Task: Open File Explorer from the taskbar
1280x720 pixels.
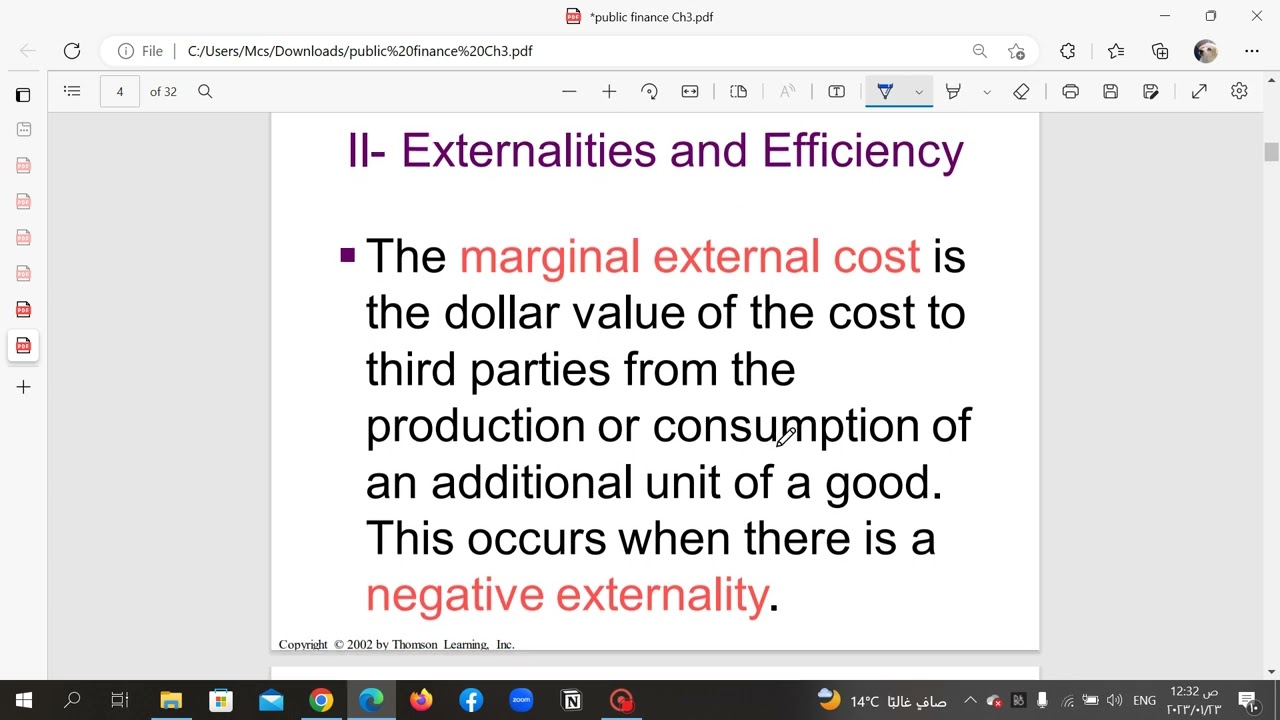Action: pos(171,700)
